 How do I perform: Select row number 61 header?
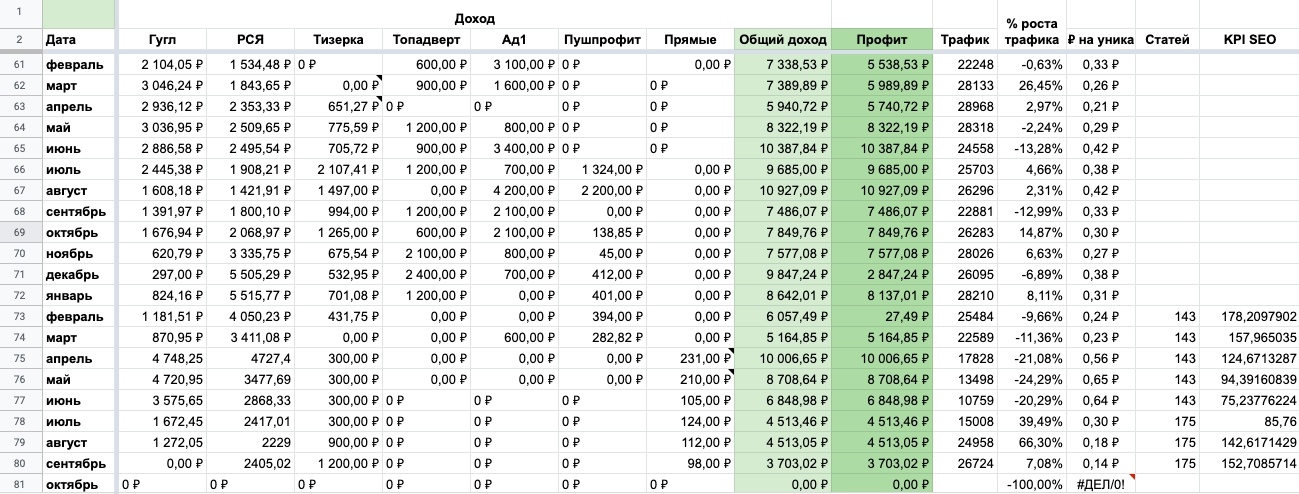20,65
